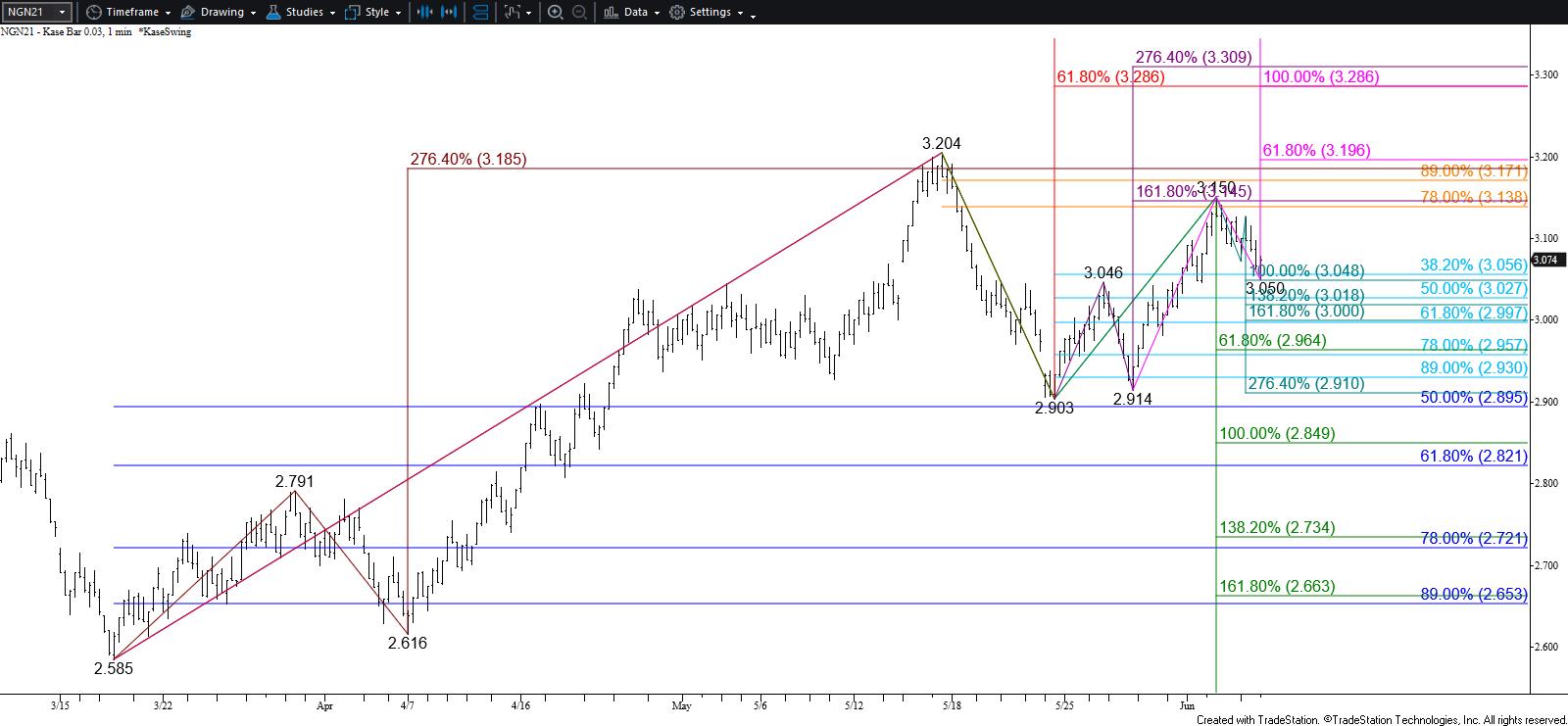Click the decrease bar spacing icon

point(424,12)
